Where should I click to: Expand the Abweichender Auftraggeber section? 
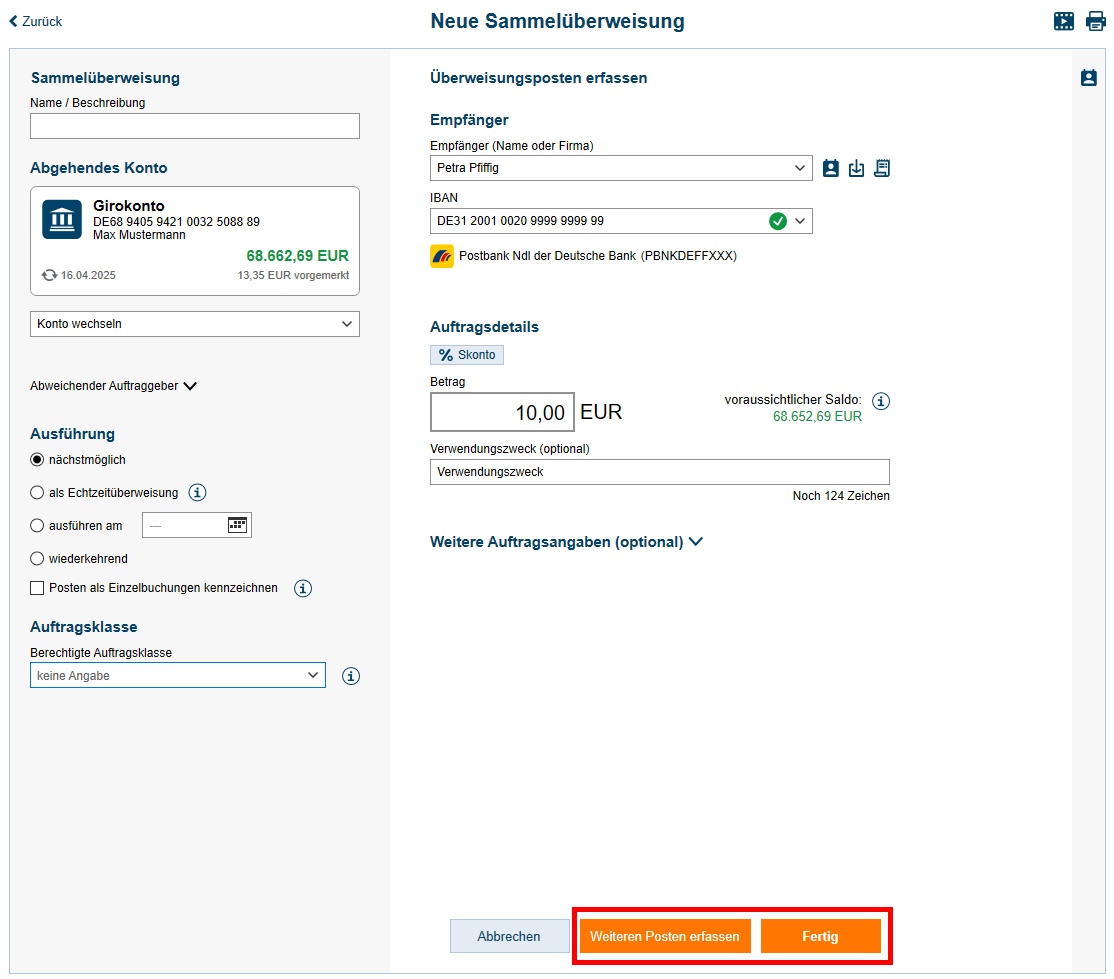click(113, 388)
